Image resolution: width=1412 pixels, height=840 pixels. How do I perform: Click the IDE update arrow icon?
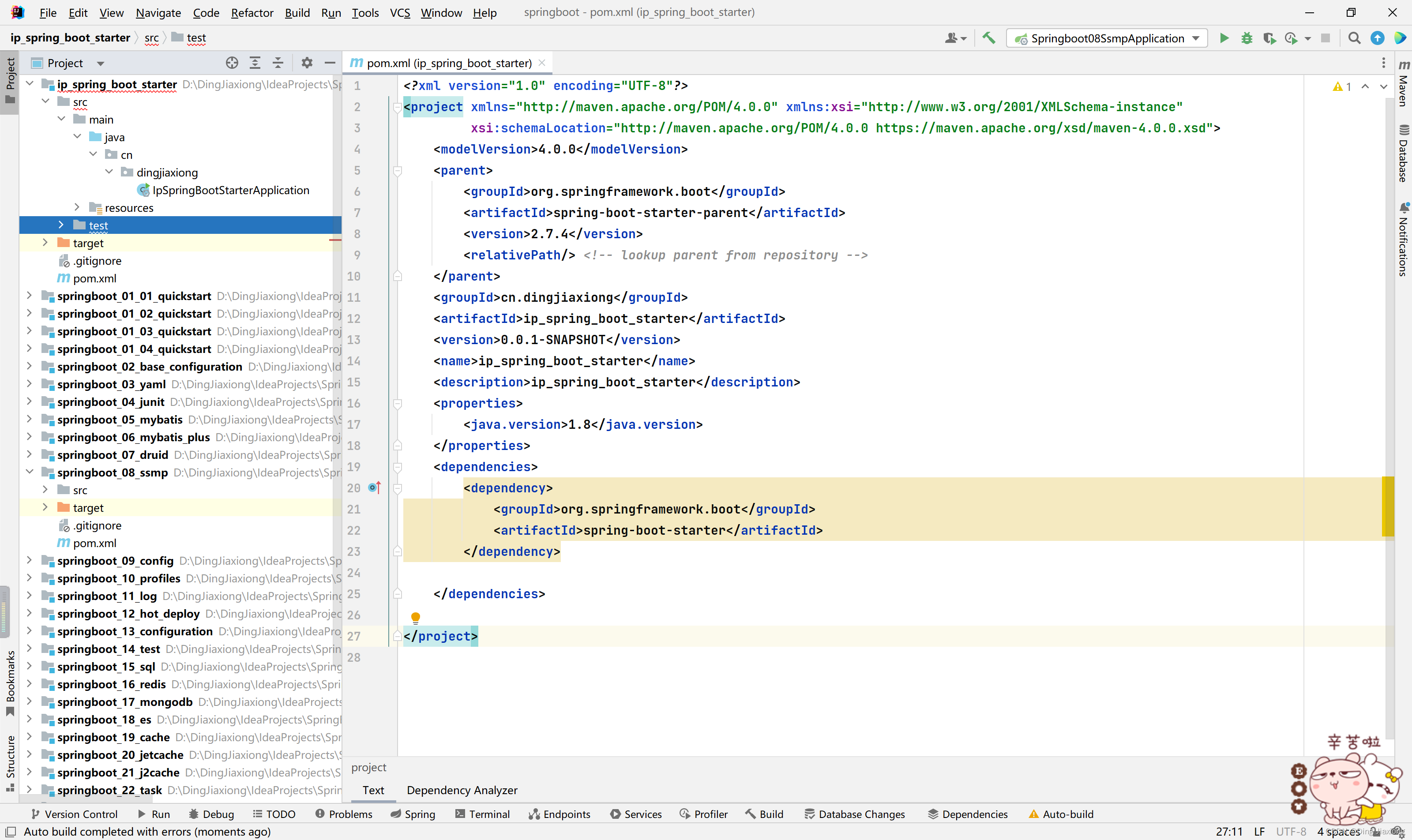pyautogui.click(x=1378, y=38)
